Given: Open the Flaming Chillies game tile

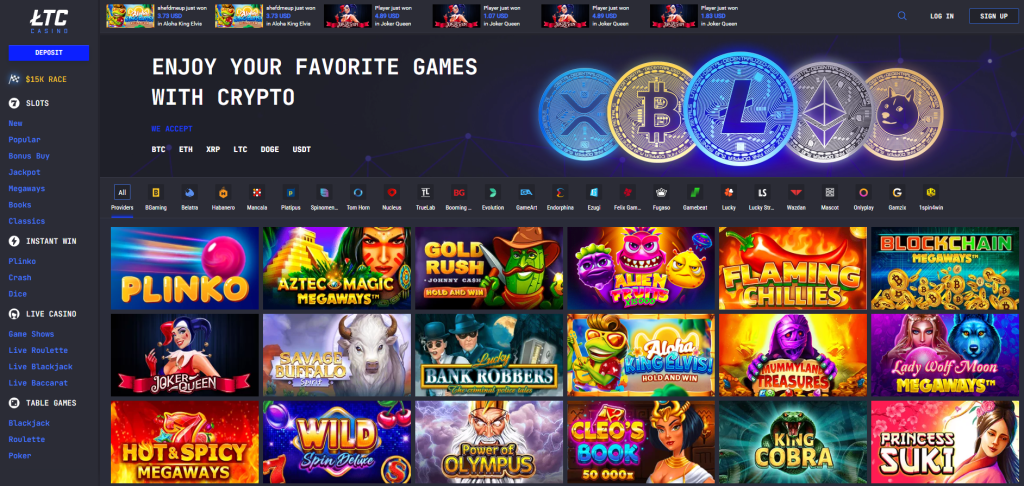Looking at the screenshot, I should pos(793,268).
